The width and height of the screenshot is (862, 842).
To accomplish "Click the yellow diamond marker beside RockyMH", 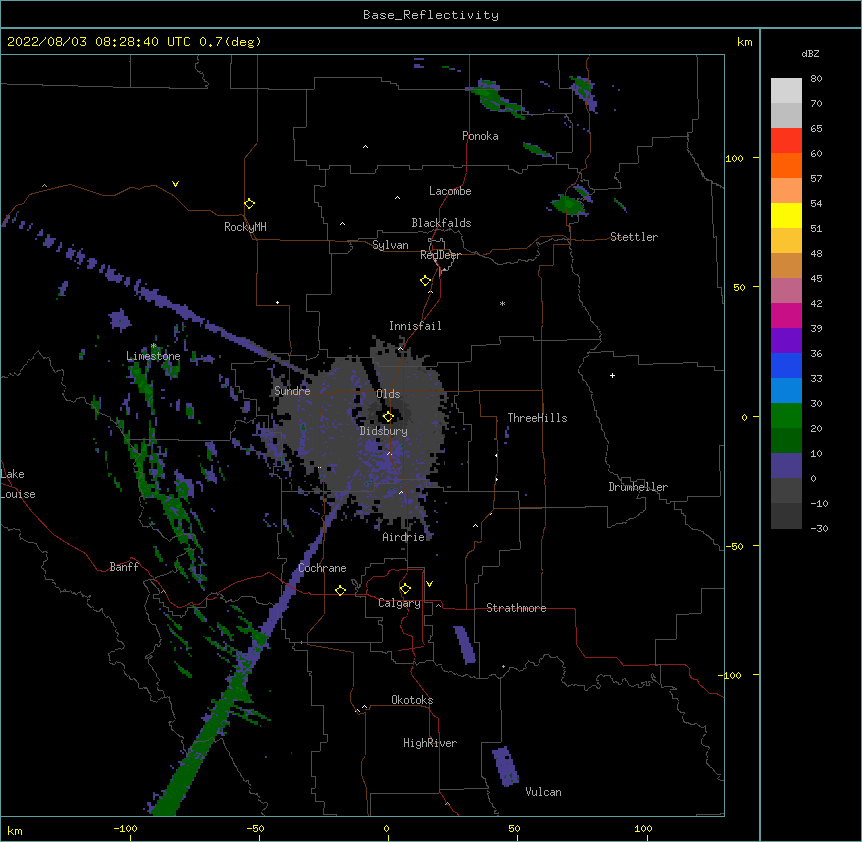I will click(250, 204).
